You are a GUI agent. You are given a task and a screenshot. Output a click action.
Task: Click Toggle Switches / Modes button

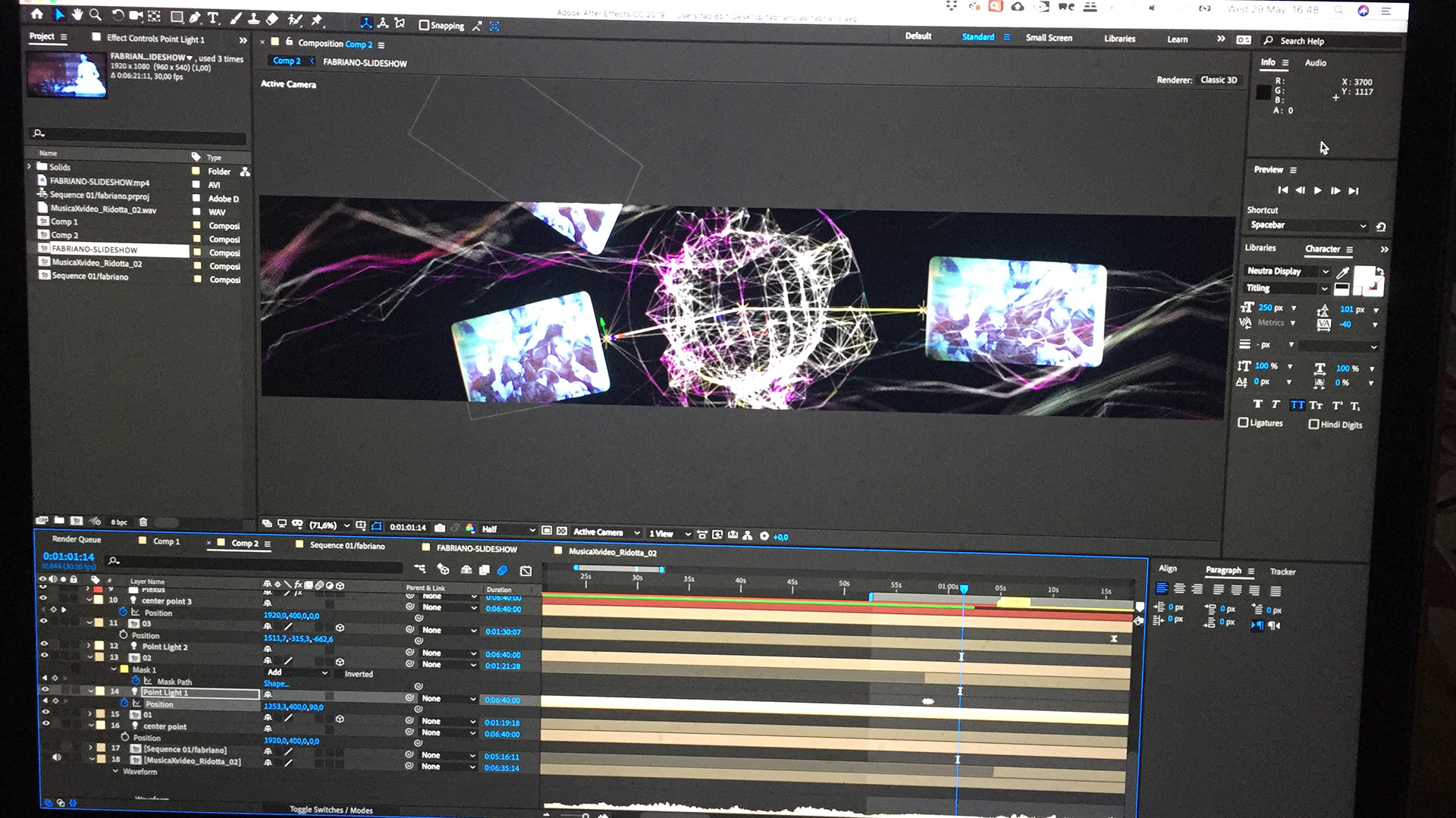tap(331, 810)
